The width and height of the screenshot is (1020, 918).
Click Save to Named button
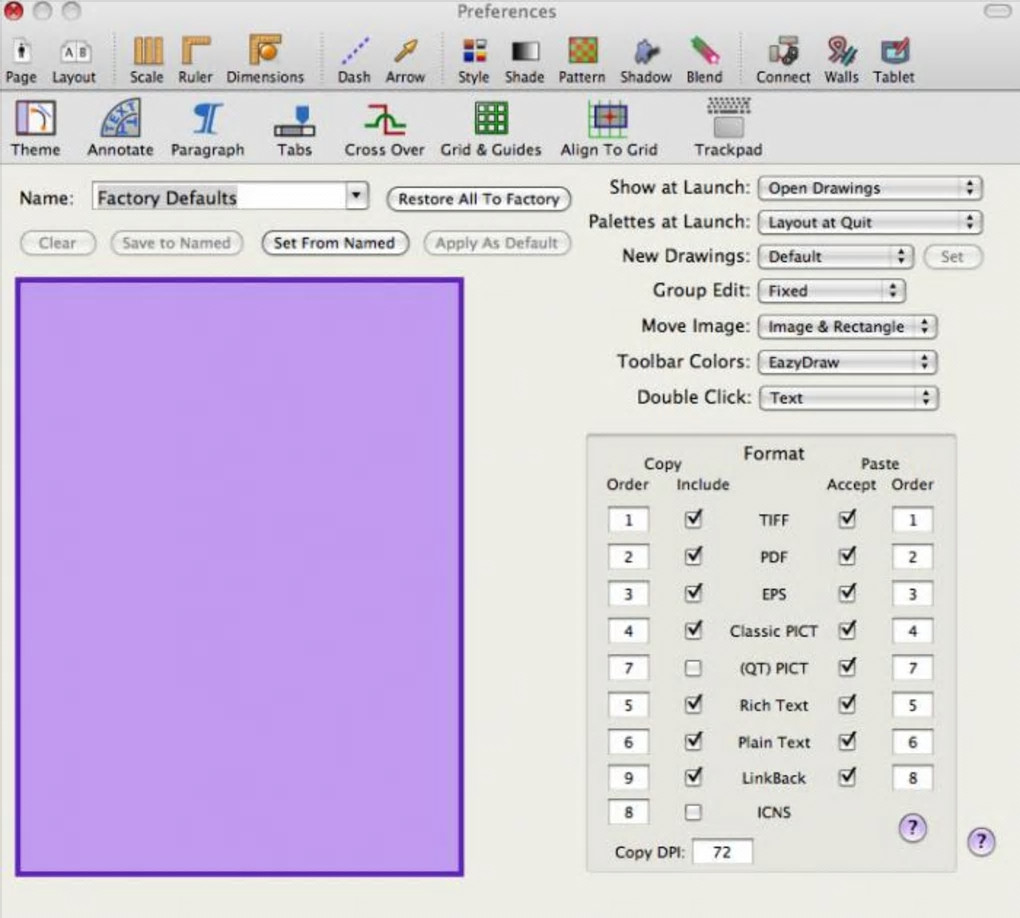coord(176,243)
